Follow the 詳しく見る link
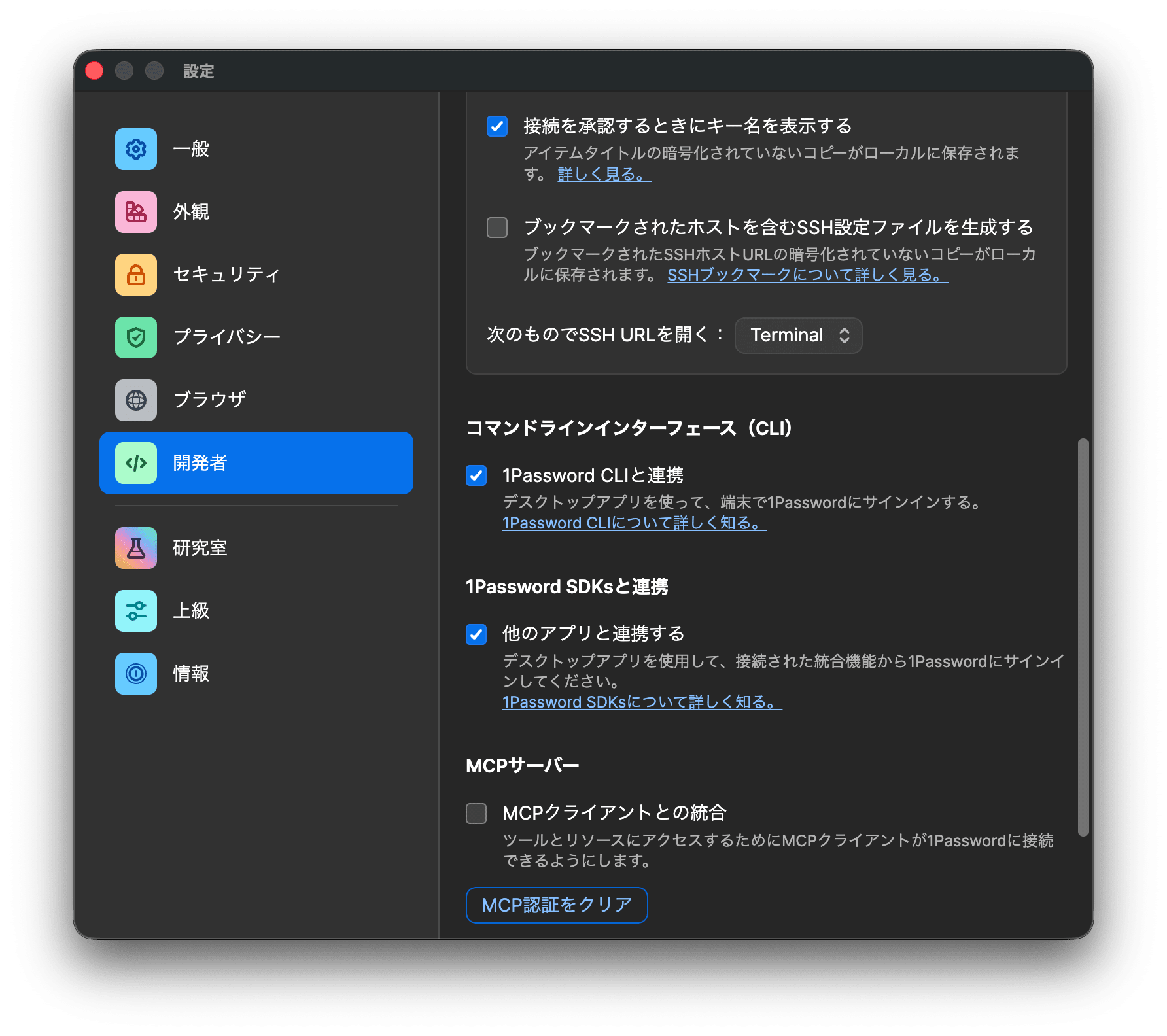The width and height of the screenshot is (1167, 1036). [604, 175]
